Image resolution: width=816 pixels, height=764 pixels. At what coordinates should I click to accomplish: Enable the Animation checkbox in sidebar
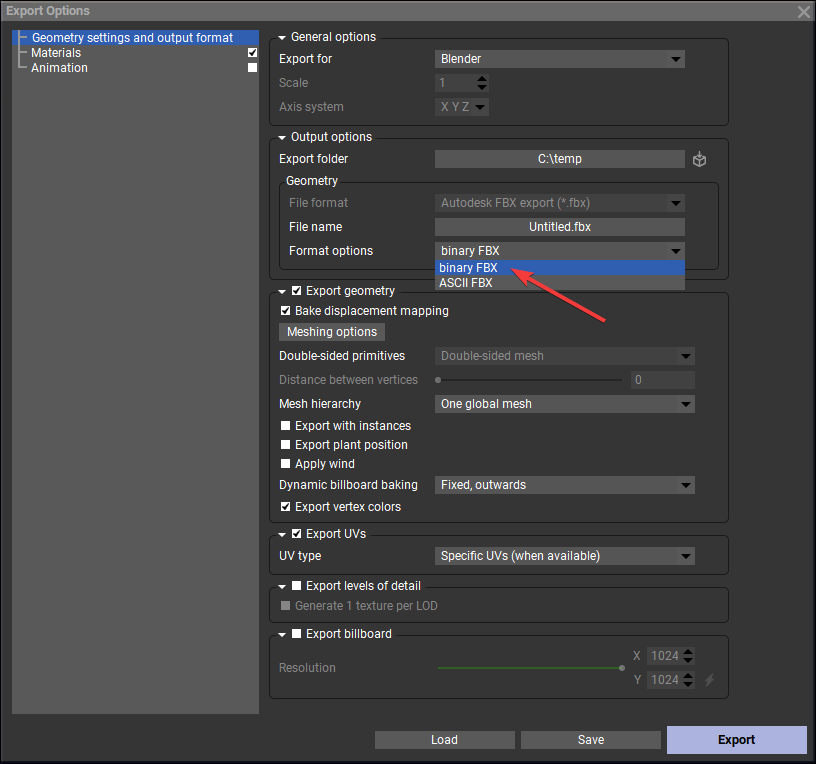click(252, 68)
